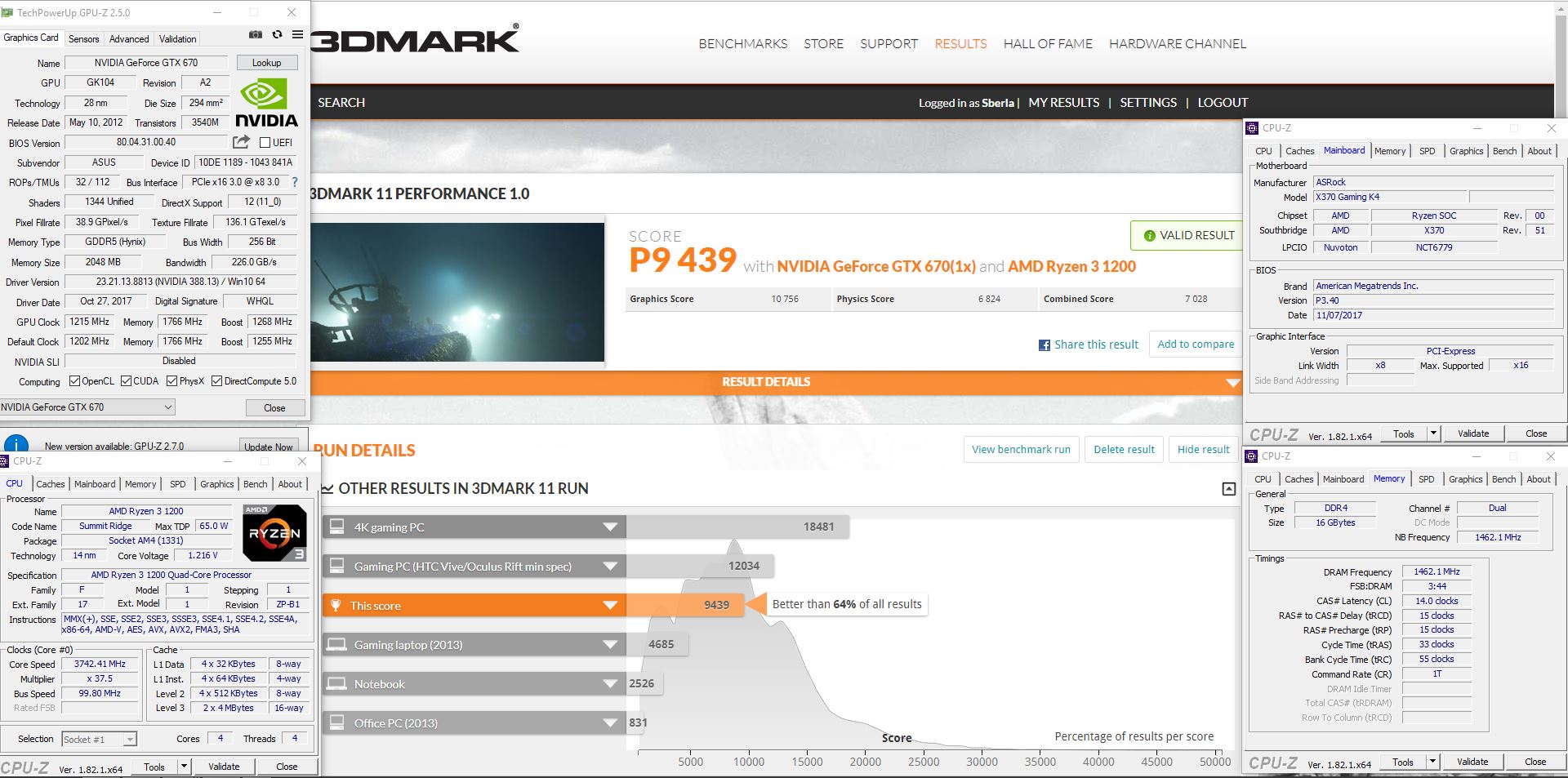Click the Hide result button
This screenshot has width=1568, height=778.
click(1203, 450)
